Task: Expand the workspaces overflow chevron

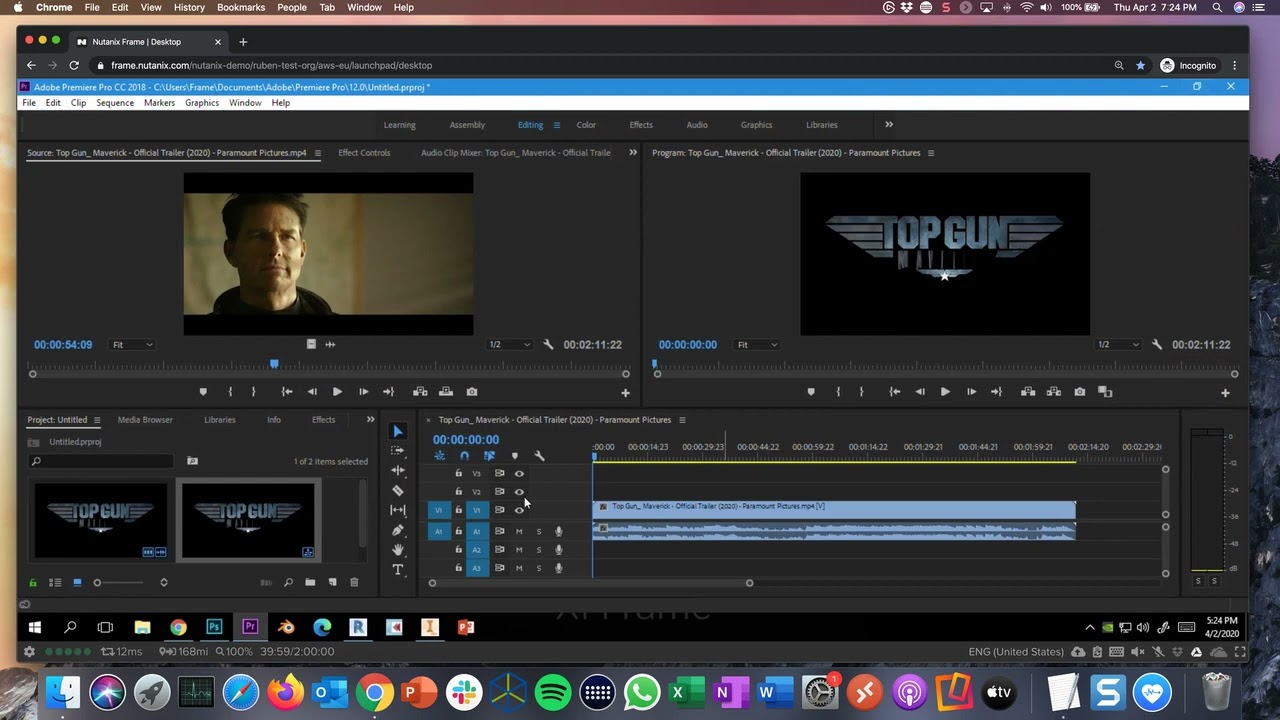Action: point(889,125)
